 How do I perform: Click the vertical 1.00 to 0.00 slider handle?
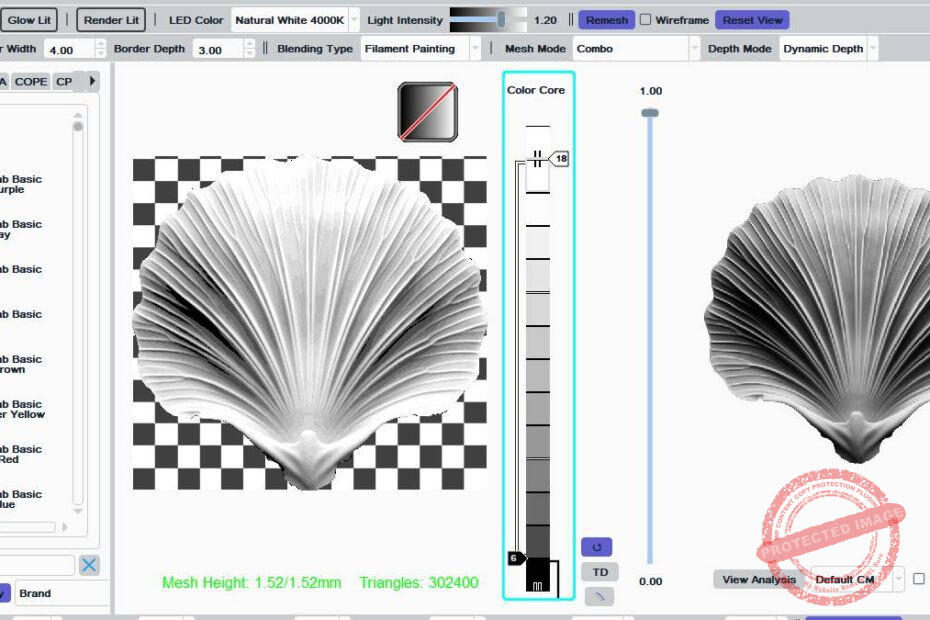(650, 113)
